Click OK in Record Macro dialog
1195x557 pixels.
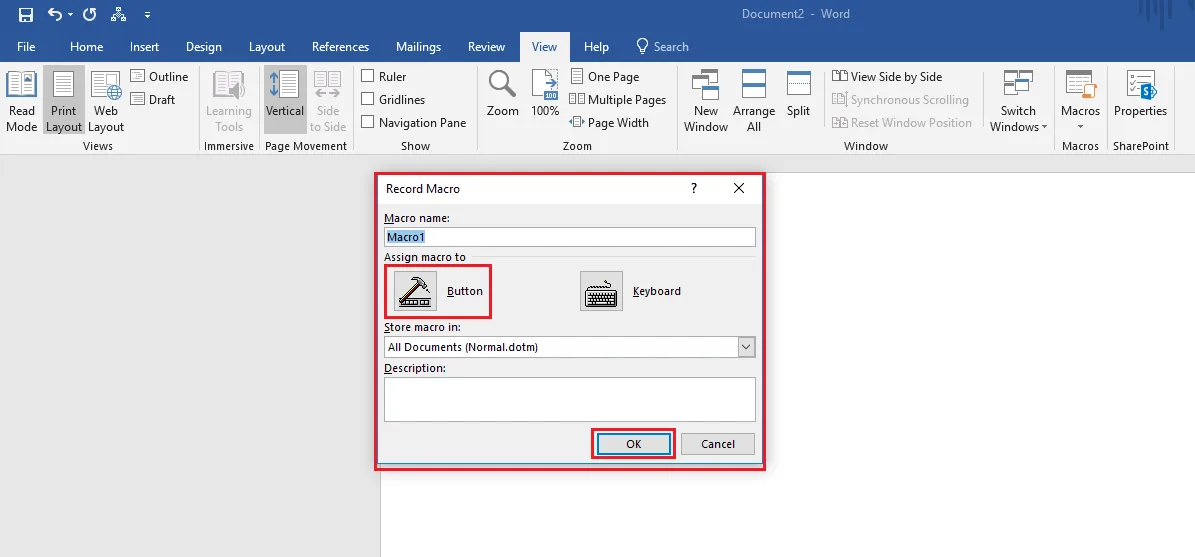pos(633,443)
